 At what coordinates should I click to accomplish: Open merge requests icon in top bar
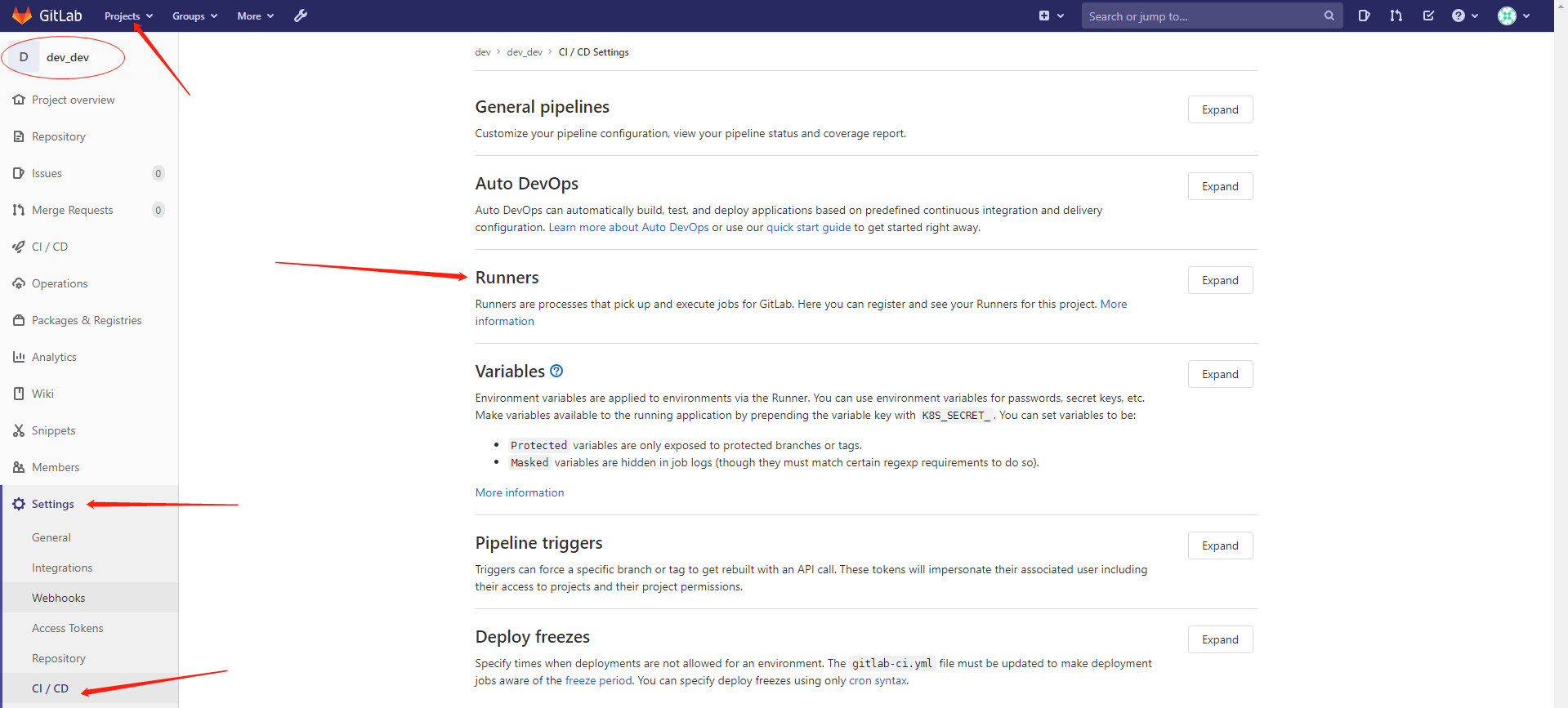click(x=1396, y=16)
